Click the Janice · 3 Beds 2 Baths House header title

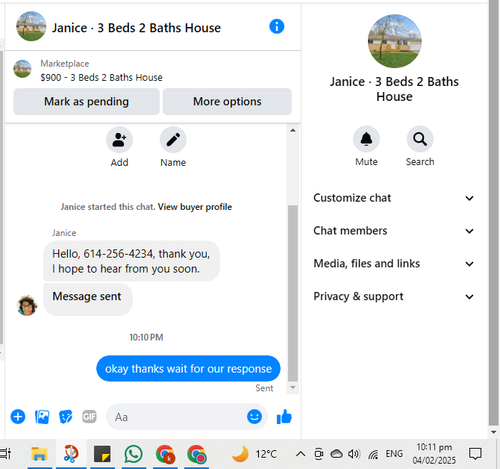pyautogui.click(x=136, y=28)
